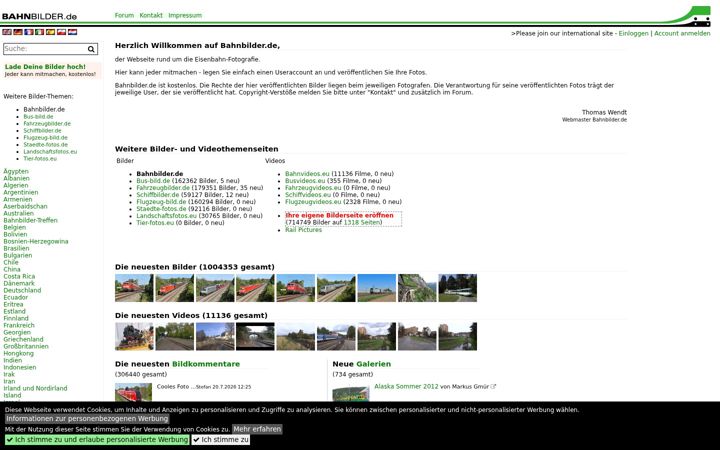Open Flugzeug-bild.de in main Bilder list

(161, 202)
